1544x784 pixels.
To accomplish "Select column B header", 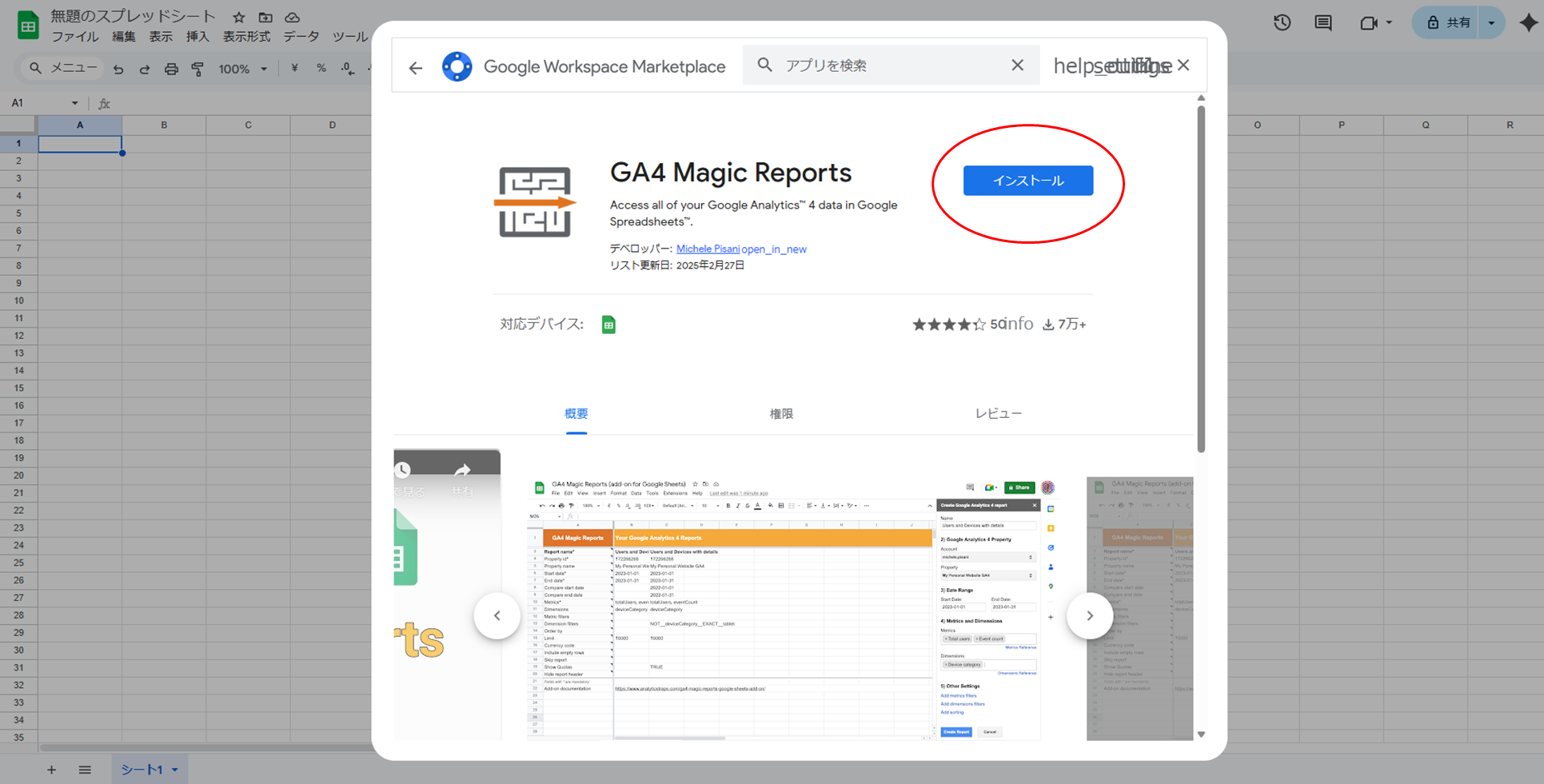I will tap(164, 125).
